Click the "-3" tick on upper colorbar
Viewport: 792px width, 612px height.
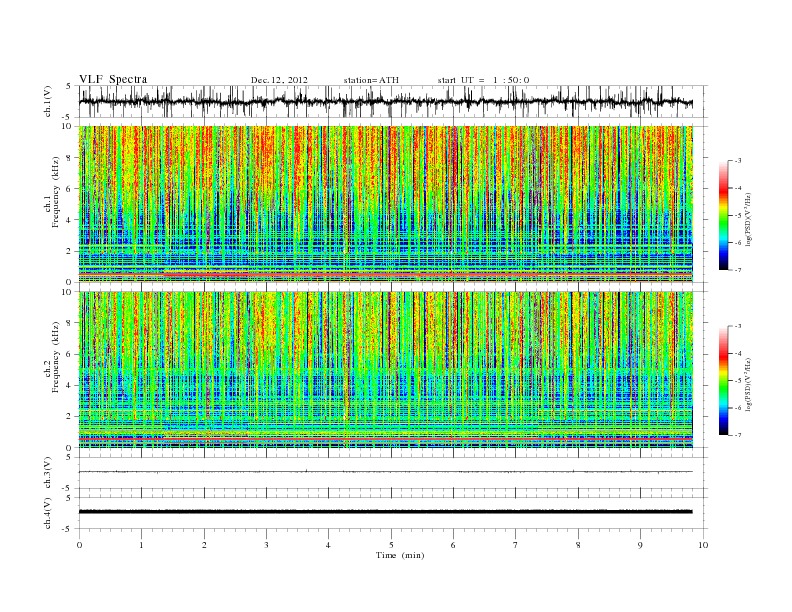coord(737,161)
